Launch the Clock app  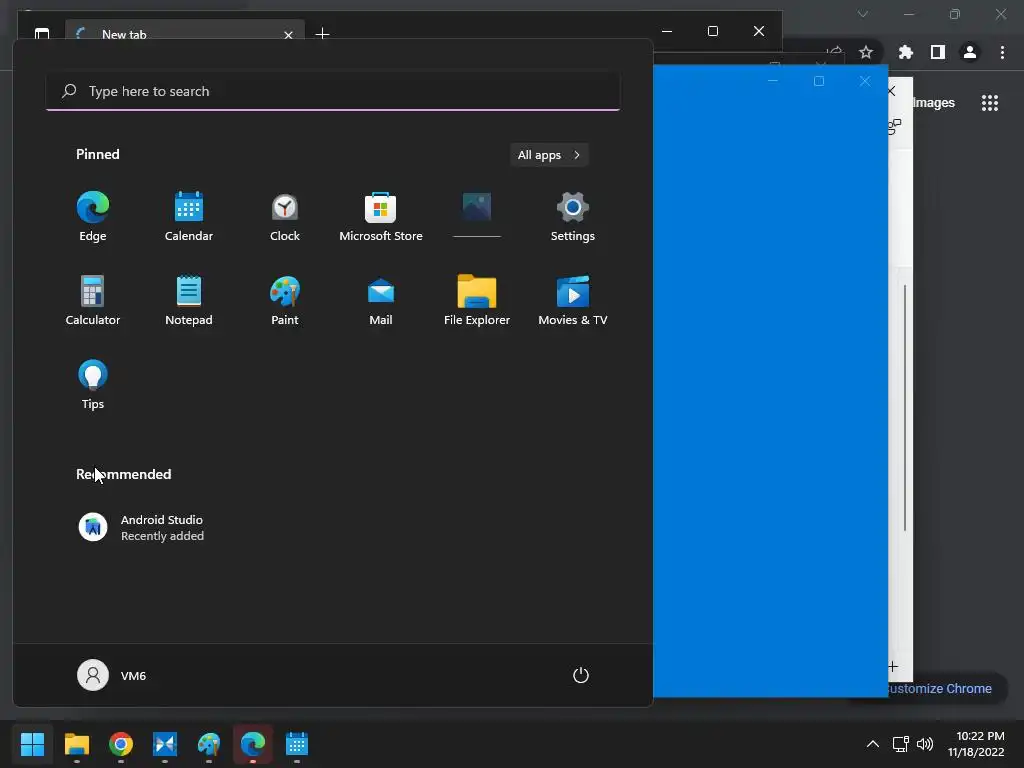[285, 217]
